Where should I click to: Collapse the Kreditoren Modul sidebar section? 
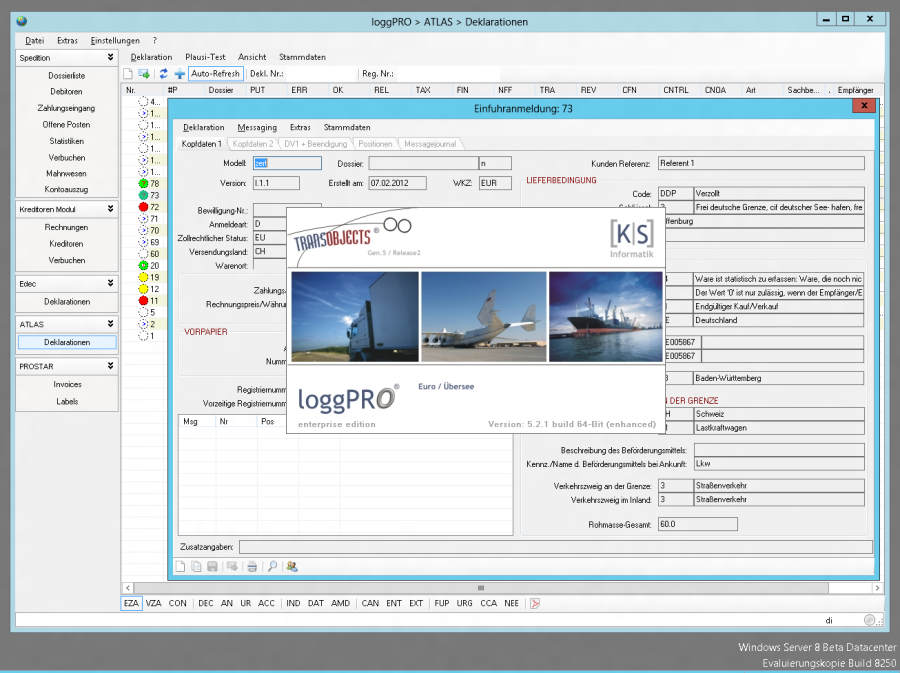click(x=110, y=209)
